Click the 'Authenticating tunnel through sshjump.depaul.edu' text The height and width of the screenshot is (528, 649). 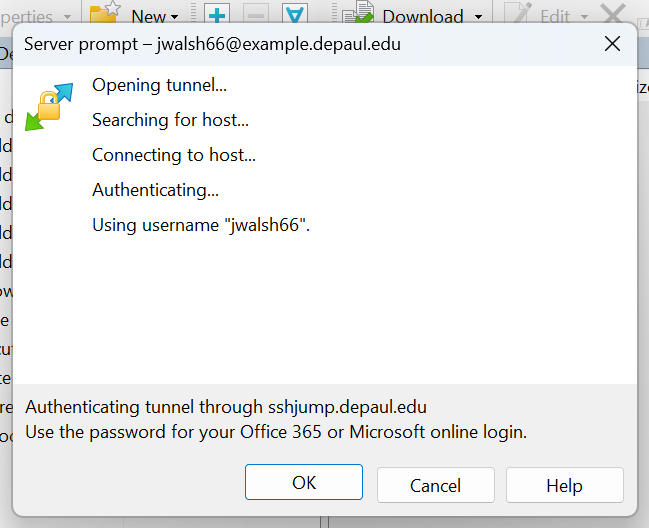(x=226, y=407)
